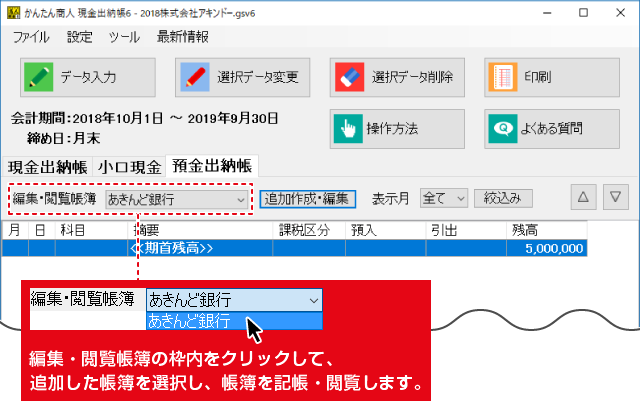This screenshot has height=401, width=640.
Task: Open the 表示月 dropdown set to 全て
Action: 444,198
